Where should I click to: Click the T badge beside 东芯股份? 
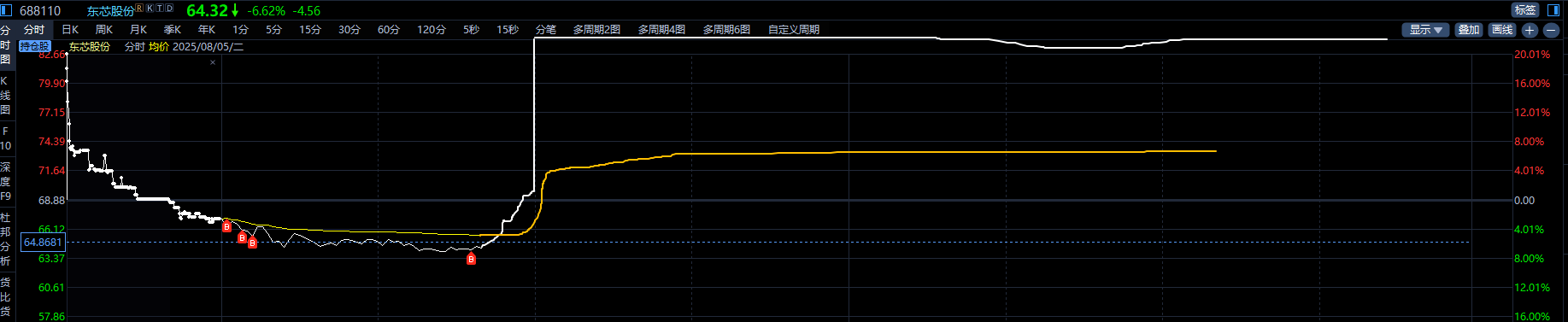pos(159,8)
